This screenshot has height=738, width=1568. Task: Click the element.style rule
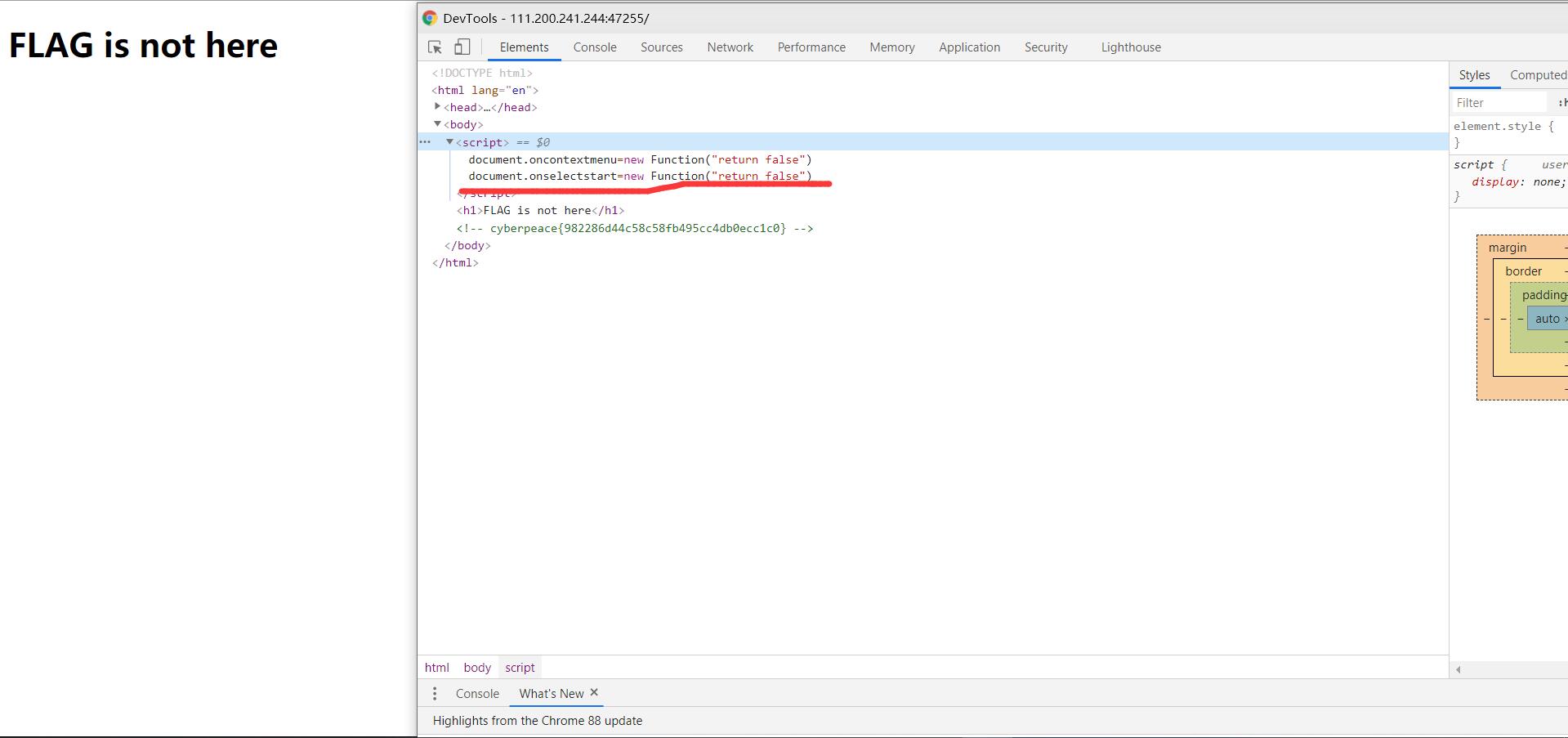pyautogui.click(x=1504, y=127)
